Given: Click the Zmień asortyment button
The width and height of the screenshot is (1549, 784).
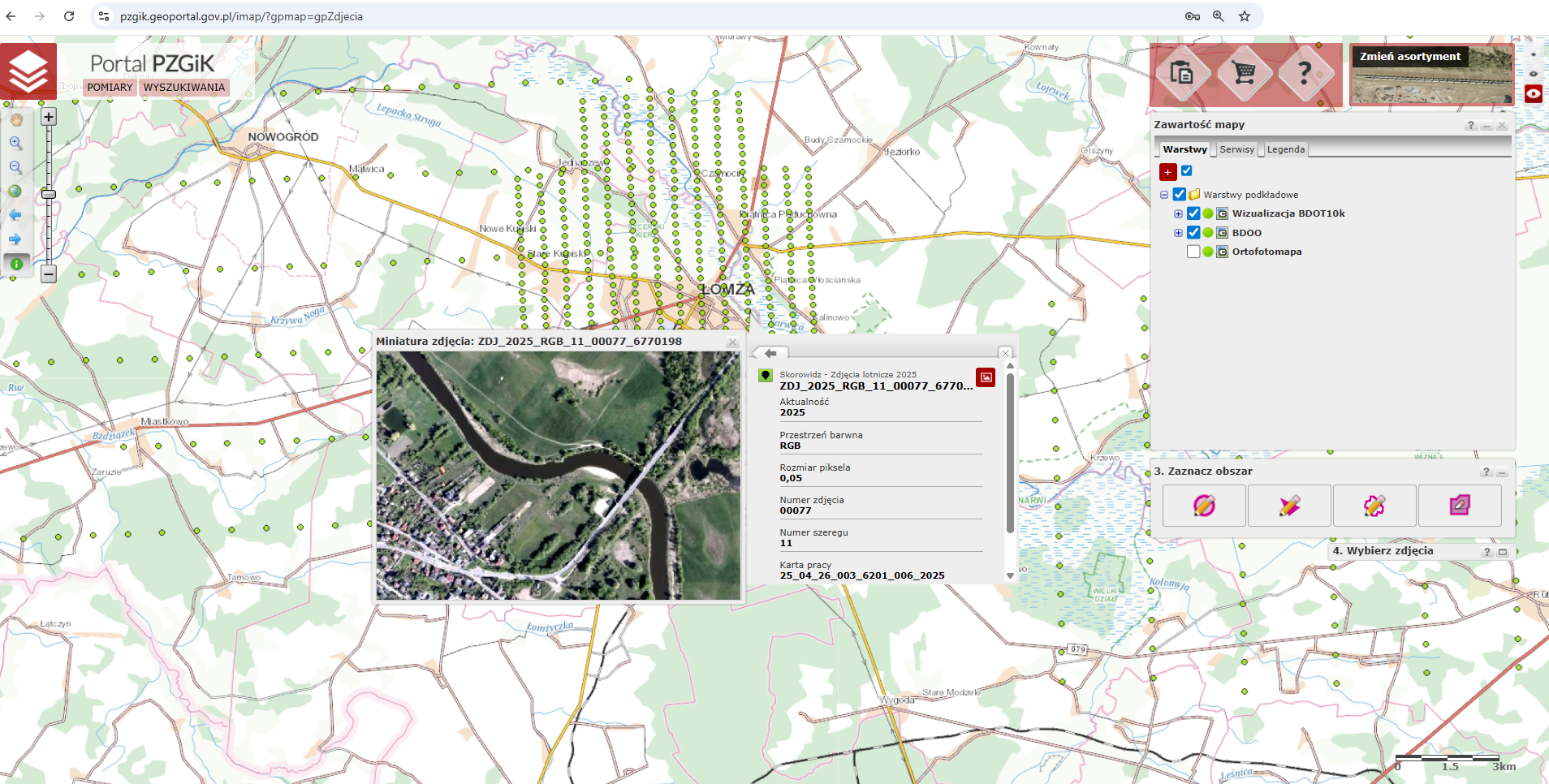Looking at the screenshot, I should pyautogui.click(x=1409, y=57).
